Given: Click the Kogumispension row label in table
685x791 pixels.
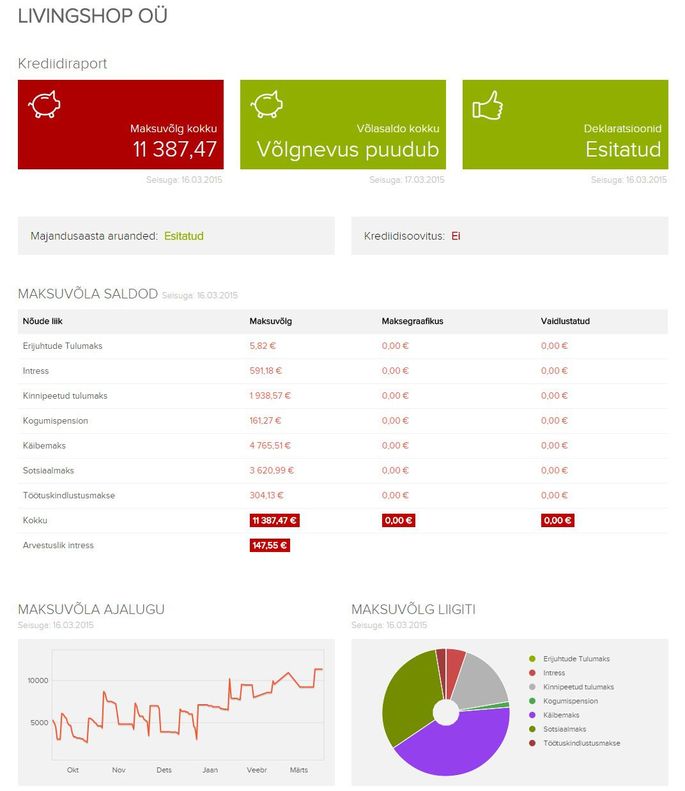Looking at the screenshot, I should [x=55, y=421].
